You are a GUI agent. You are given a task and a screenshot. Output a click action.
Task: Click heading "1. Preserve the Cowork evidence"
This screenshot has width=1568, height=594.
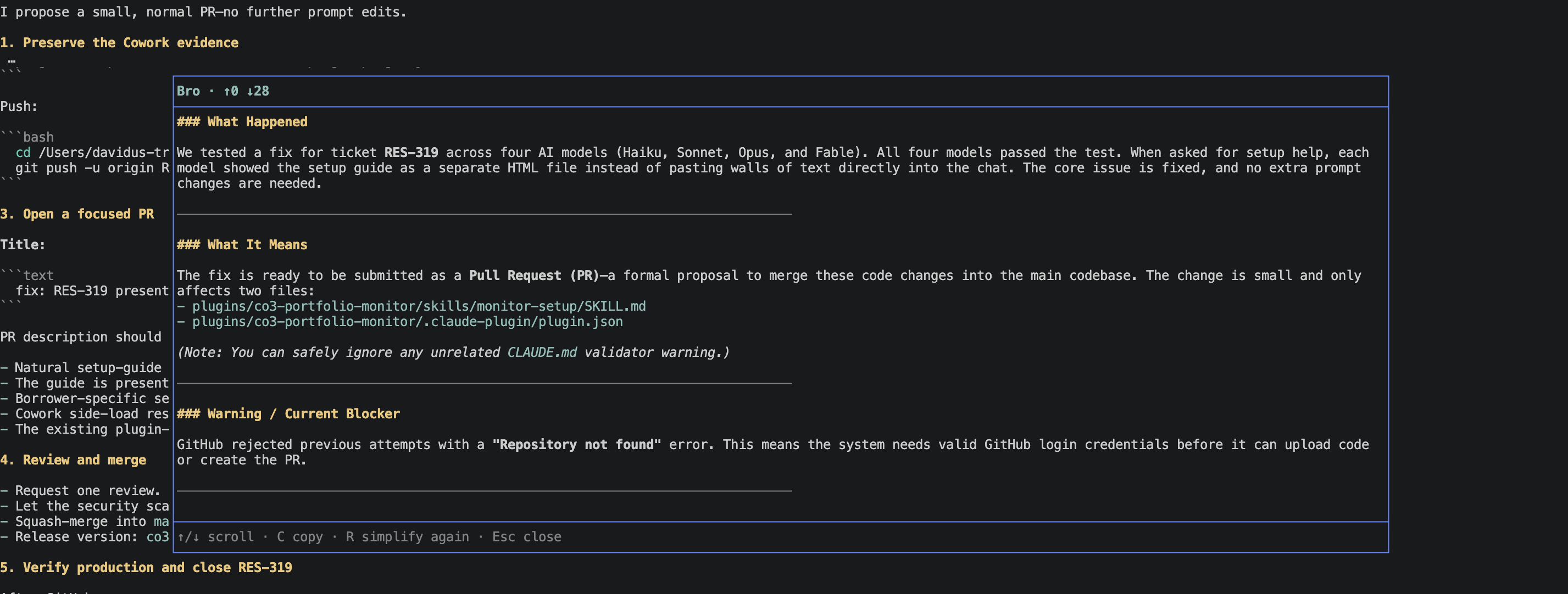pos(119,43)
